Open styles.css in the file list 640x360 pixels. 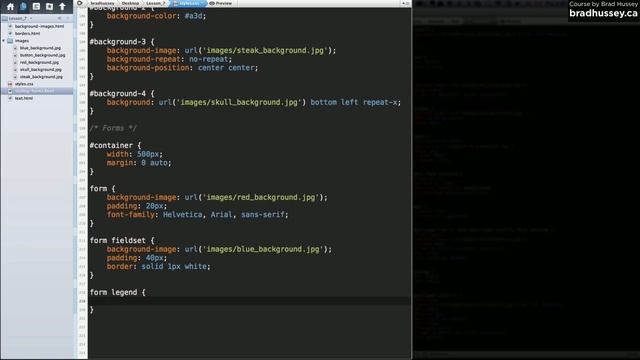pos(24,84)
